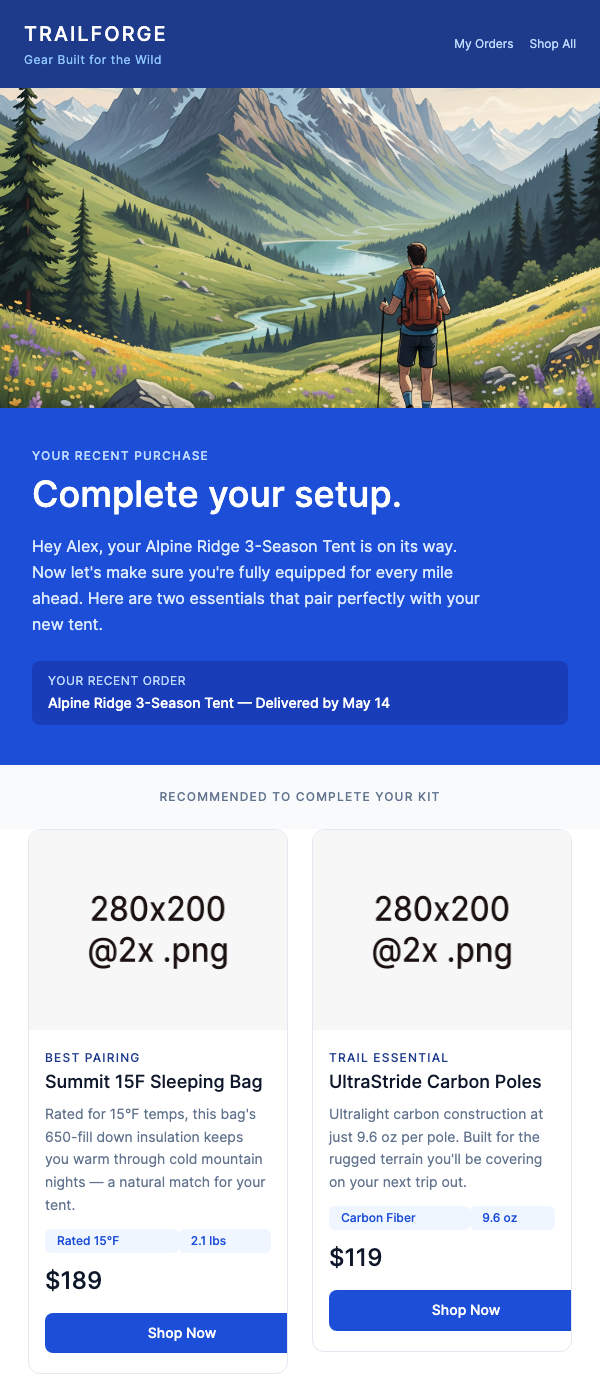Screen dimensions: 600x1400
Task: Open the Summit 15F Sleeping Bag title
Action: pos(154,1082)
